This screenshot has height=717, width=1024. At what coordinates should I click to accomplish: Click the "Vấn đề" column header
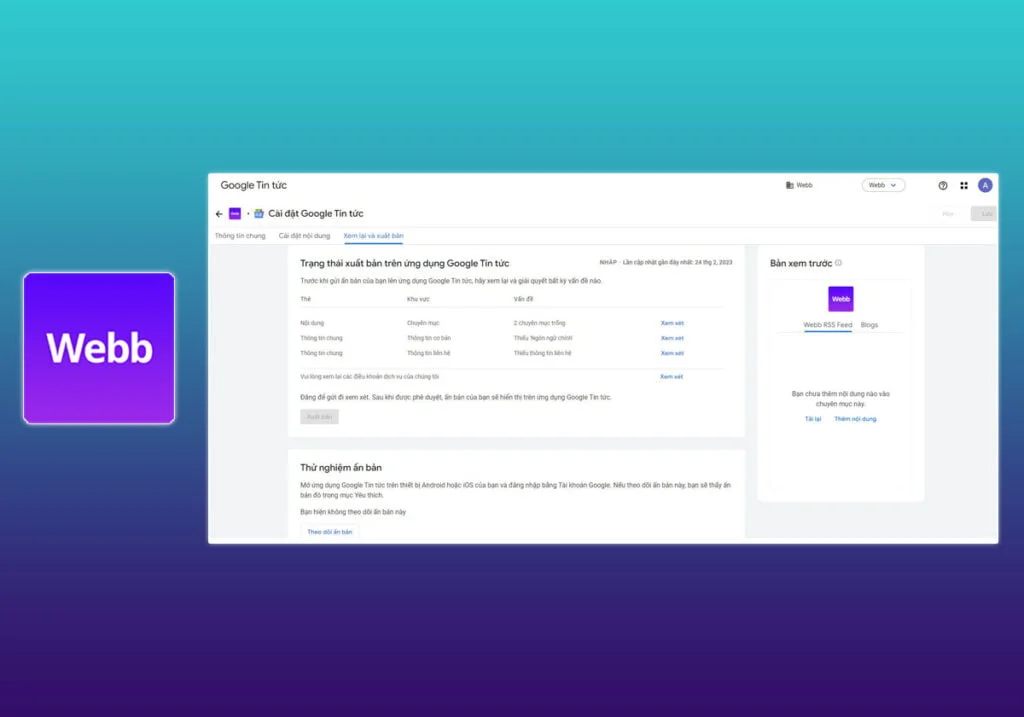coord(523,299)
